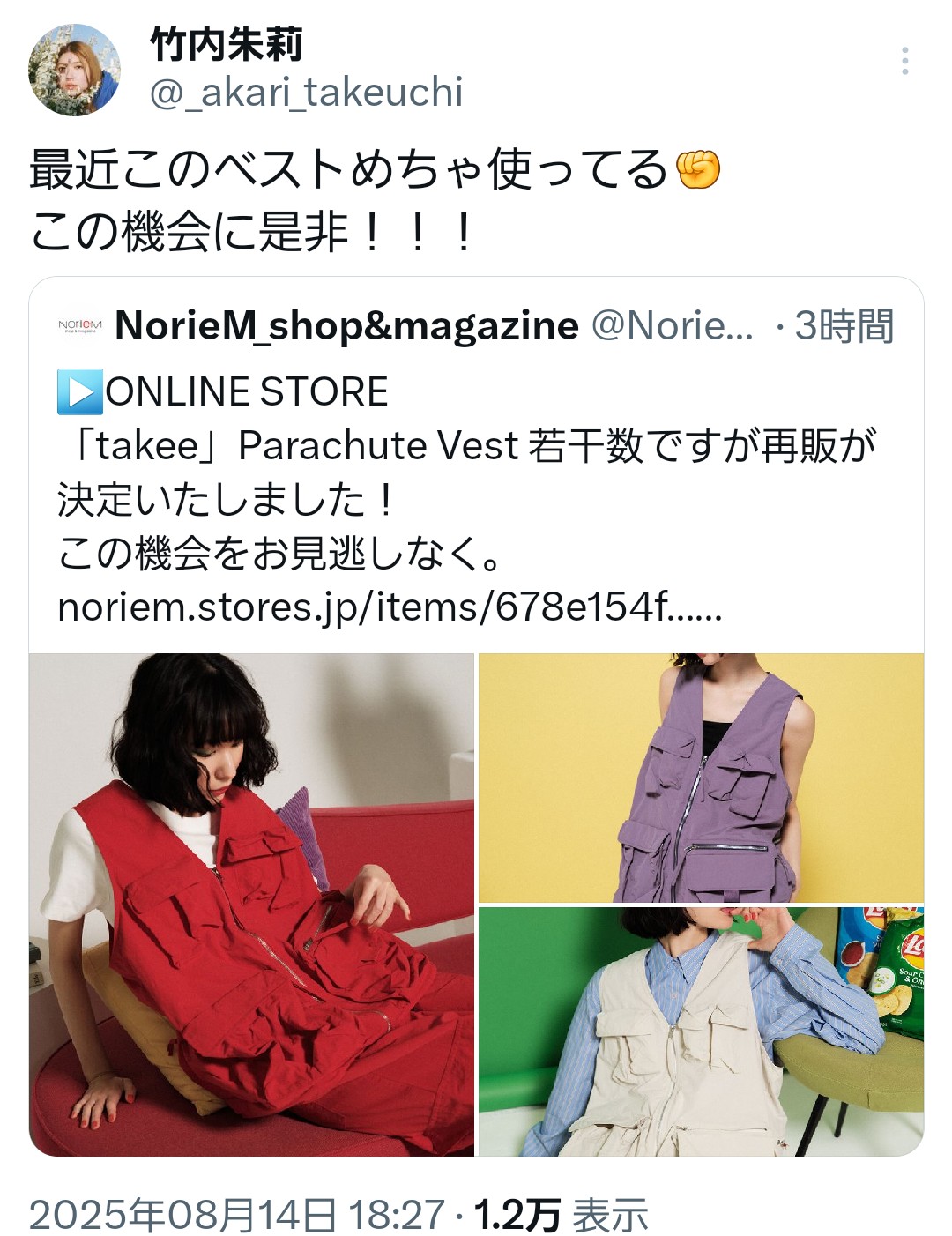View the beige vest photo

point(701,1031)
